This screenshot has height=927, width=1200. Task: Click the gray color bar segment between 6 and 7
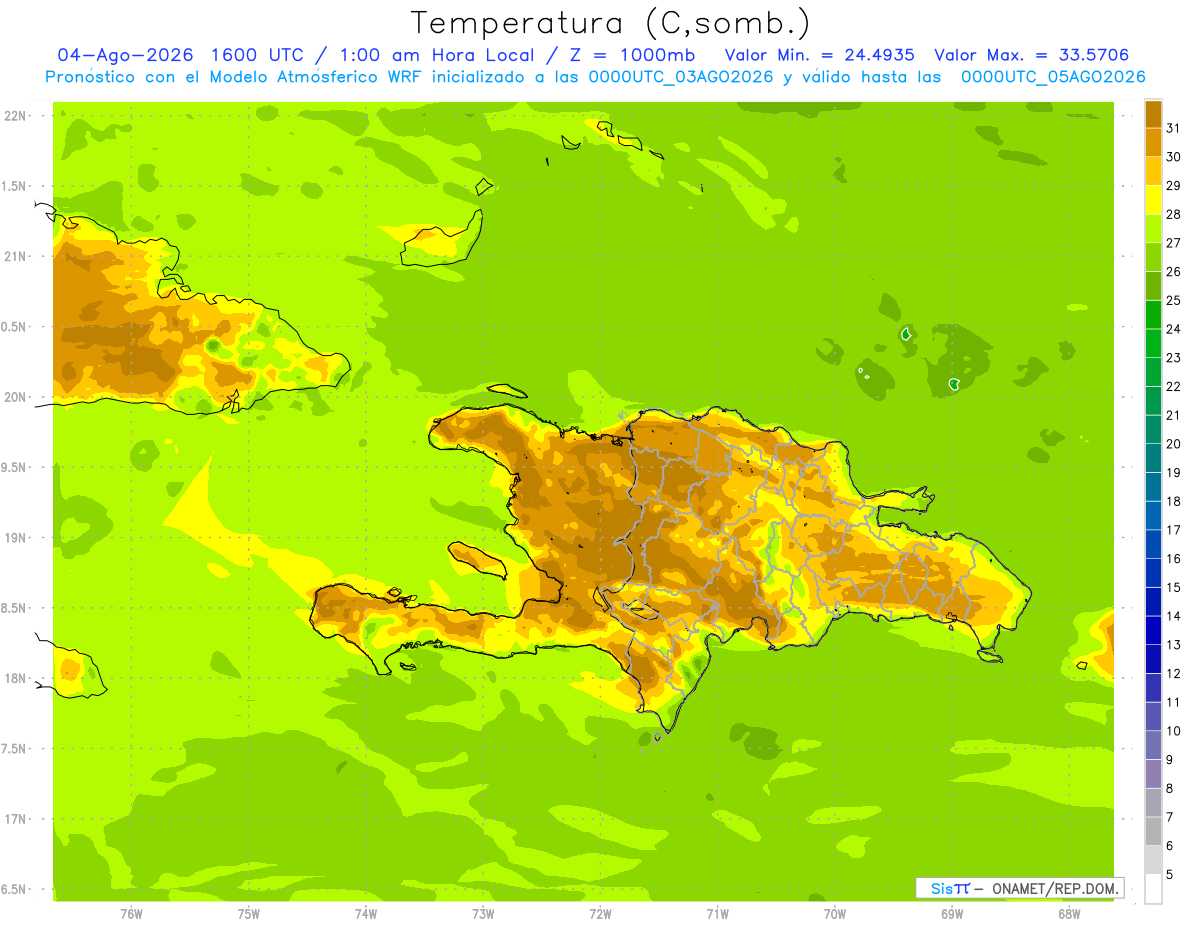pyautogui.click(x=1153, y=831)
